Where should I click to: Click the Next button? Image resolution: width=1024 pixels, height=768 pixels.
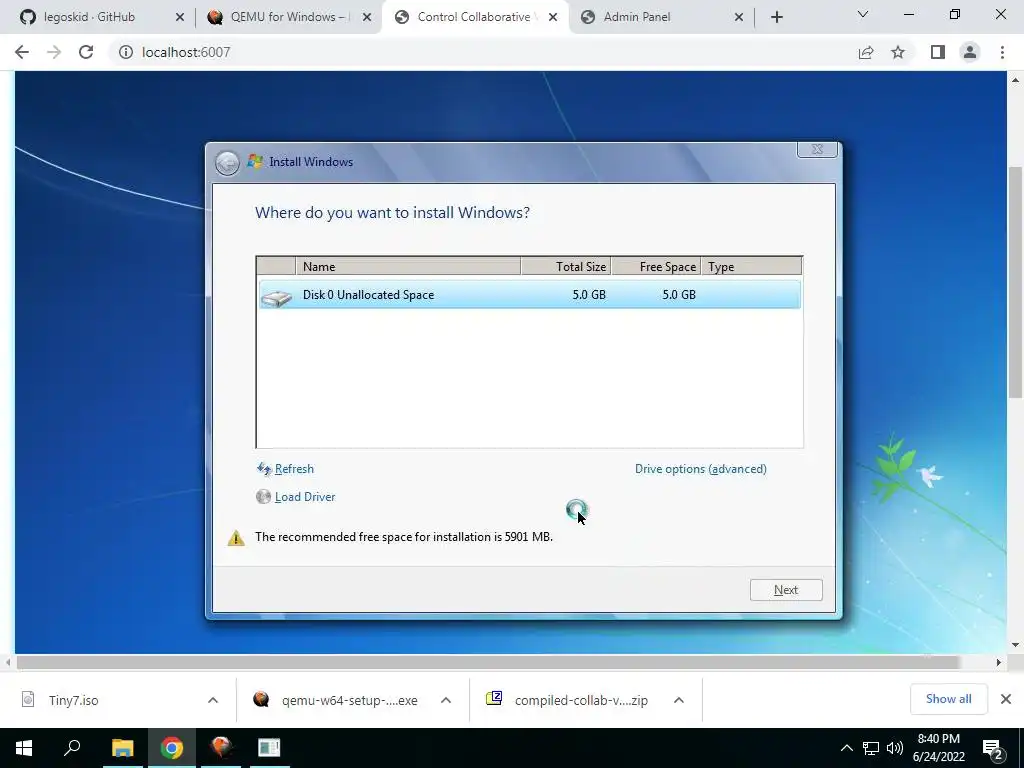coord(786,590)
